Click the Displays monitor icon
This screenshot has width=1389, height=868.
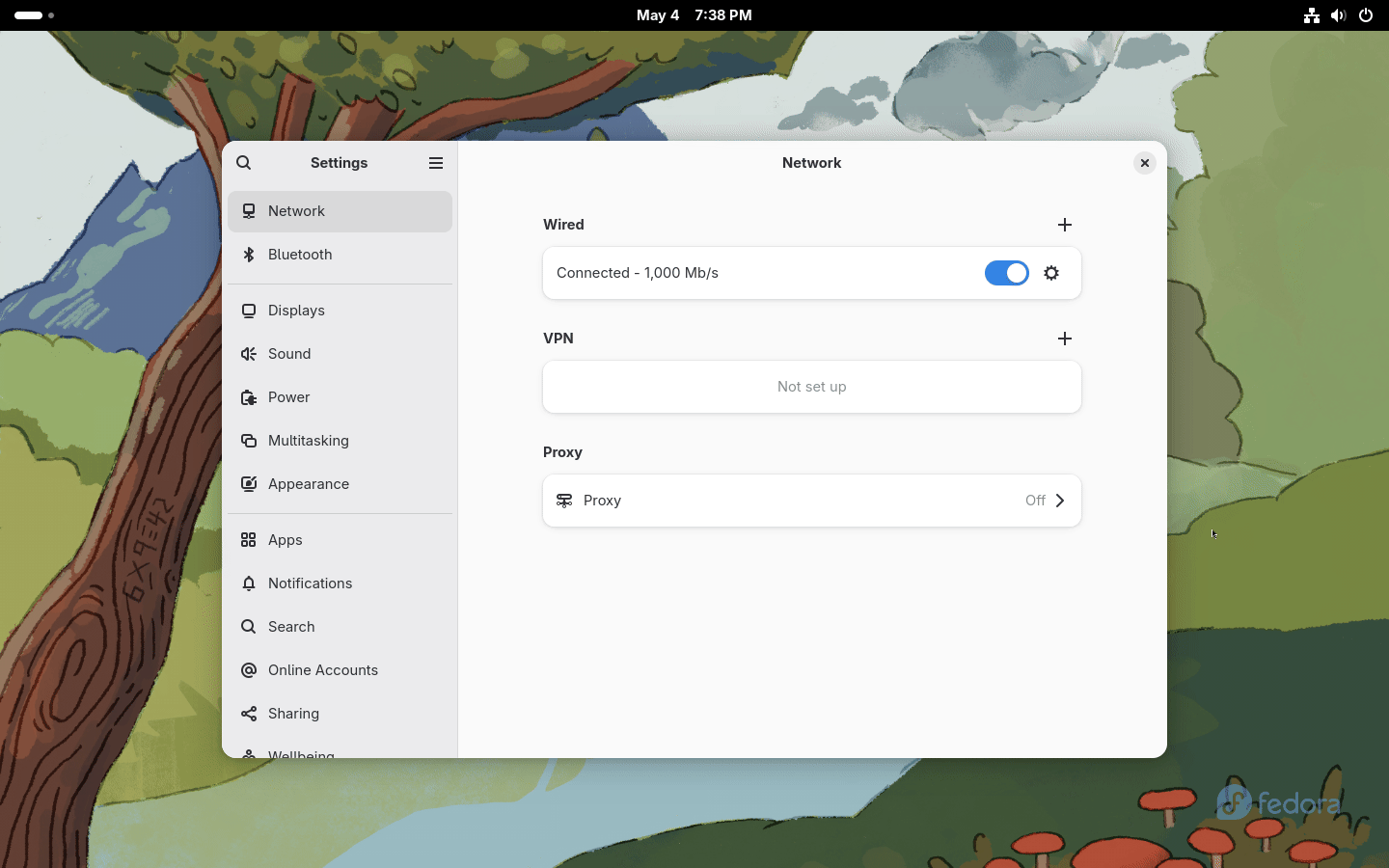[x=249, y=311]
